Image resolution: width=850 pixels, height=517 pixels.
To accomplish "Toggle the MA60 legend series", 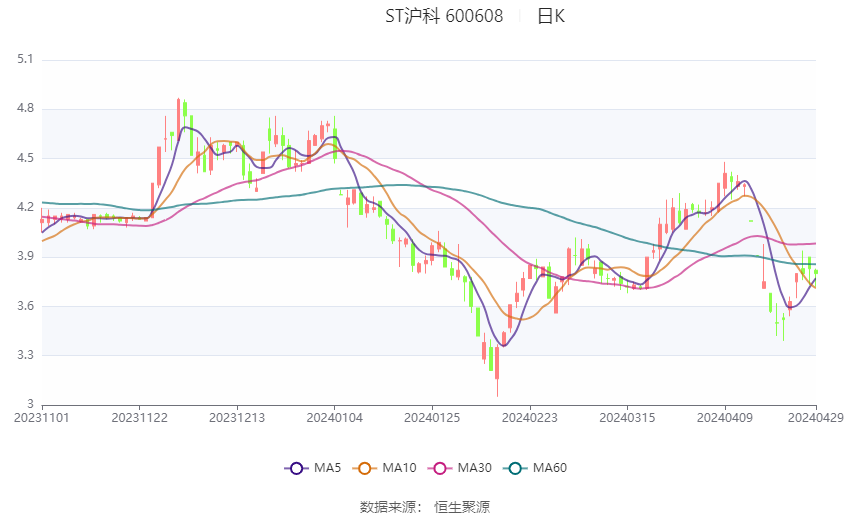I will 535,468.
